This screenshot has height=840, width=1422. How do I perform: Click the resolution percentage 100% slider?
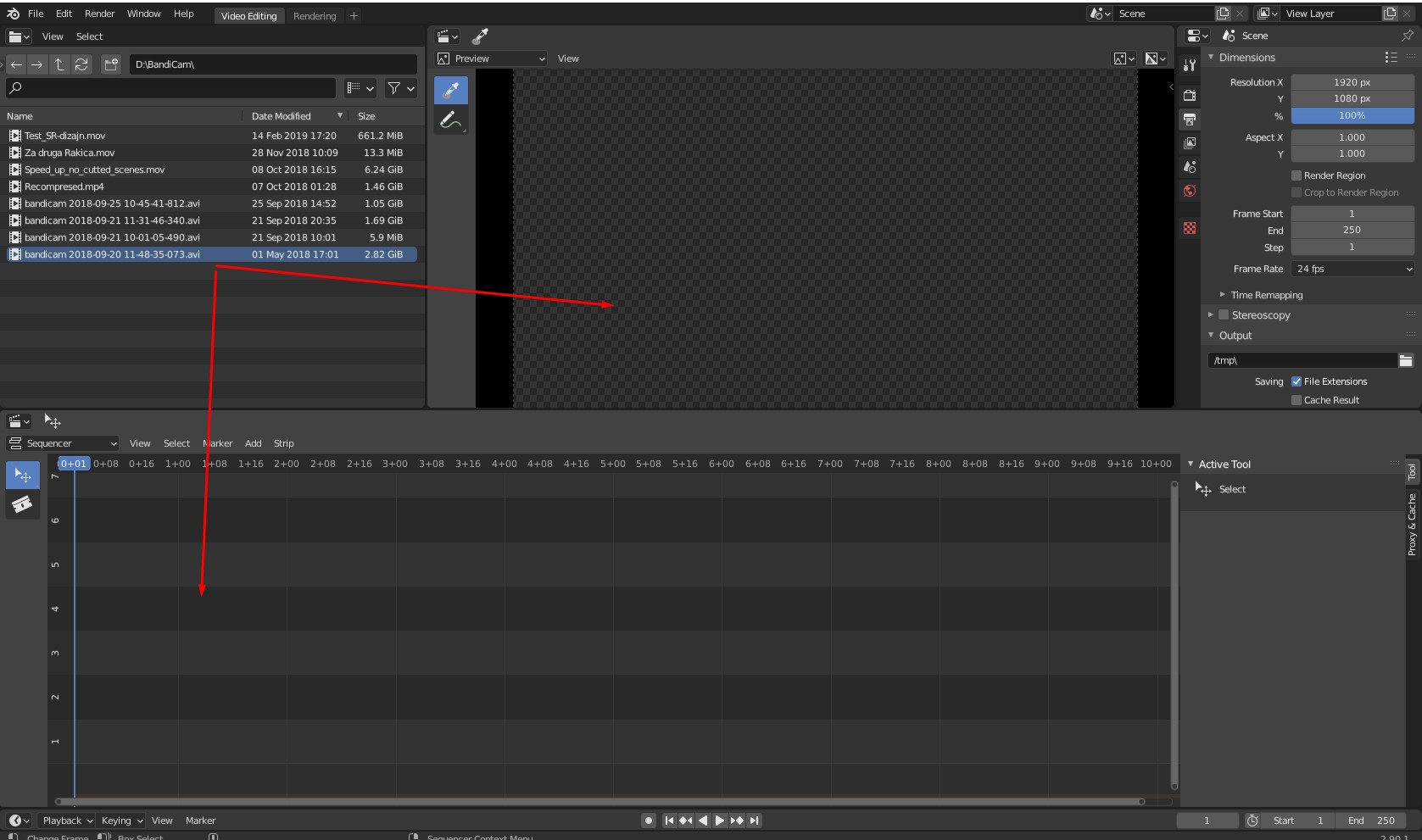[x=1352, y=116]
